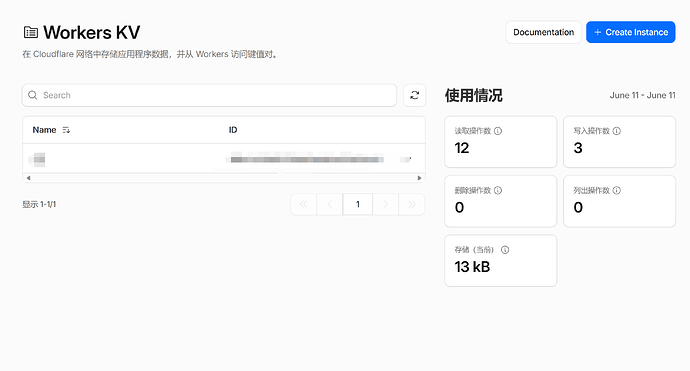Click the June 11 - June 11 date range
690x371 pixels.
pos(642,95)
